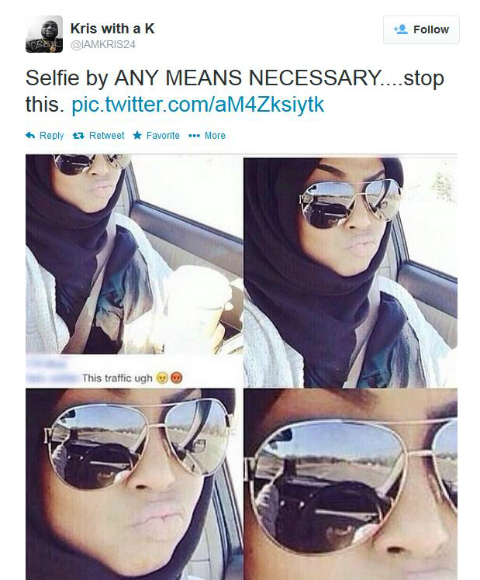Click the Favorite star icon
Screen dimensions: 480x580
point(137,135)
